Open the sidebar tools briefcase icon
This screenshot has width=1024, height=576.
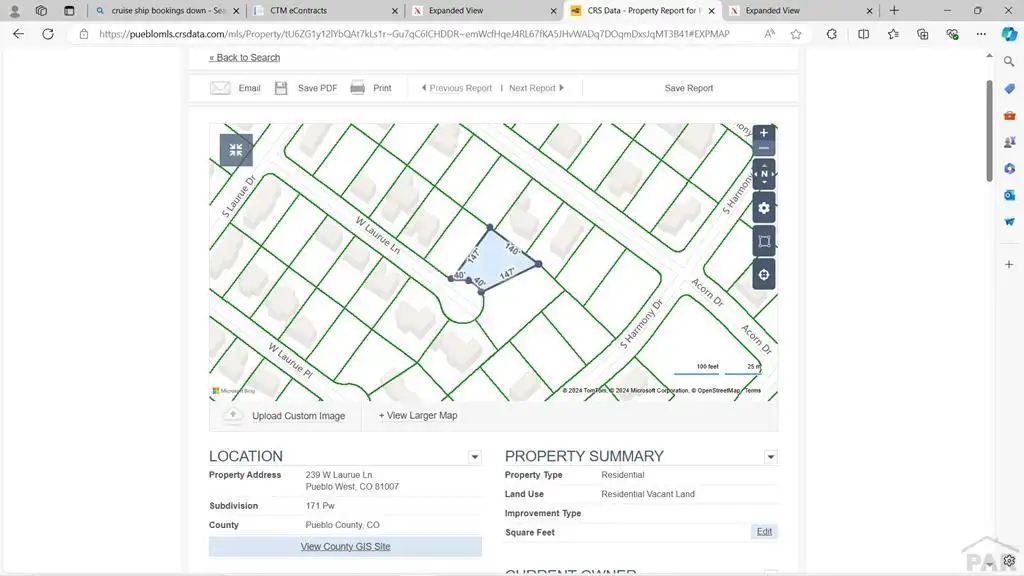tap(1009, 115)
